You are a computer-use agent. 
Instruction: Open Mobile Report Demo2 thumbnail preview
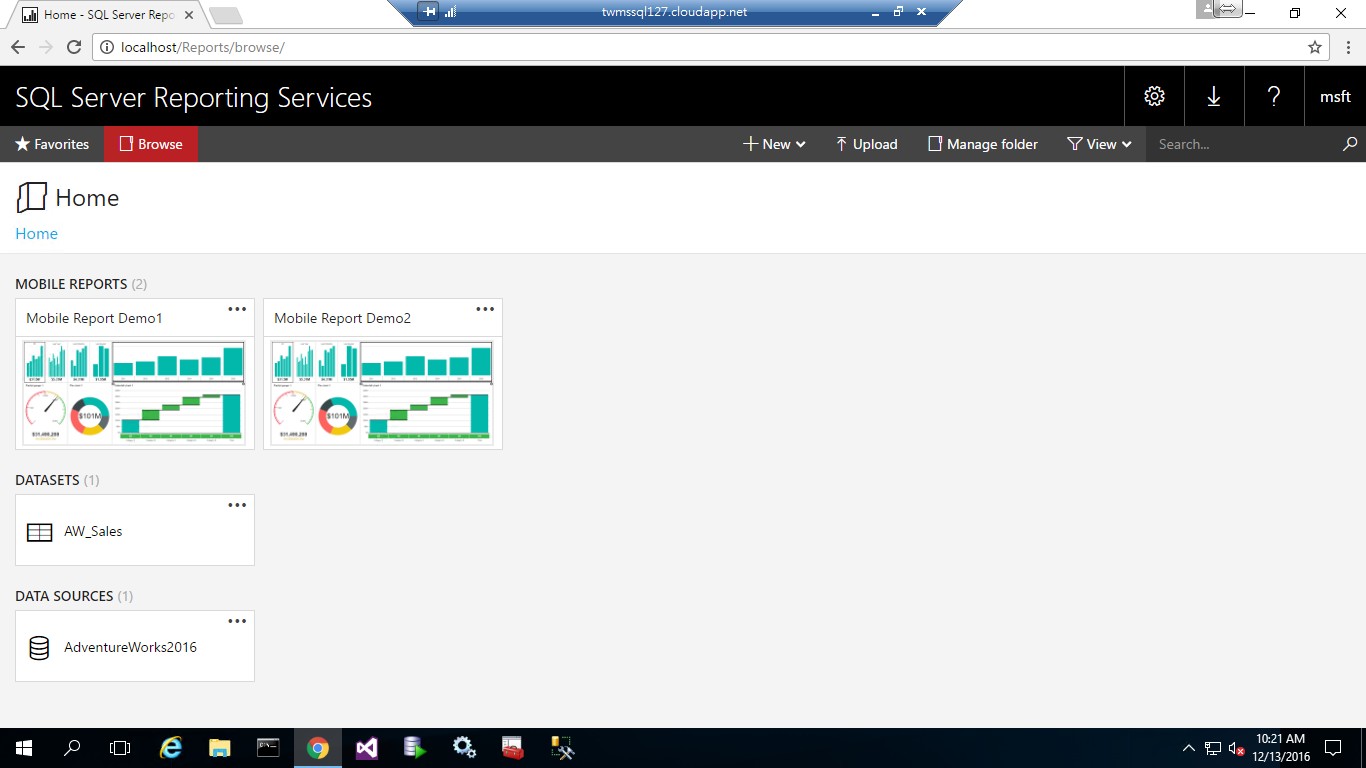point(383,392)
